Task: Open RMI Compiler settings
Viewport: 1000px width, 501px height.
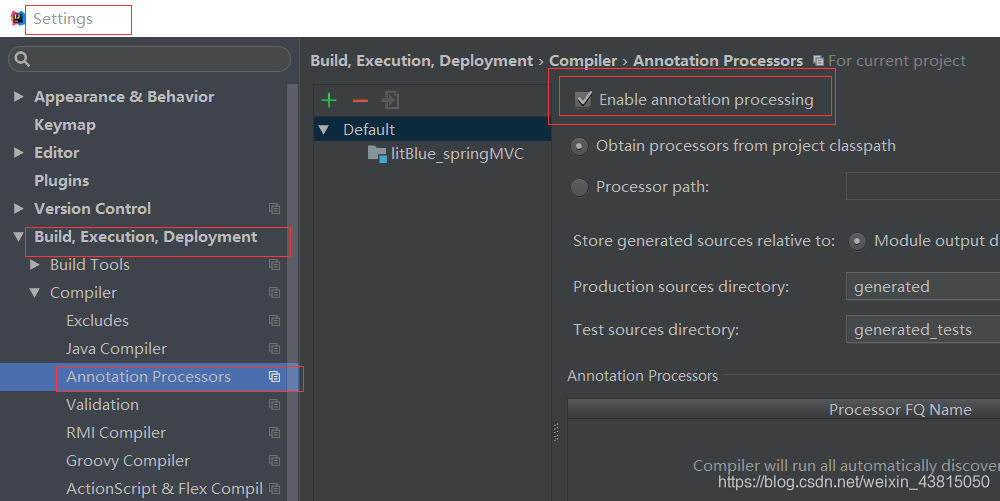Action: coord(116,433)
